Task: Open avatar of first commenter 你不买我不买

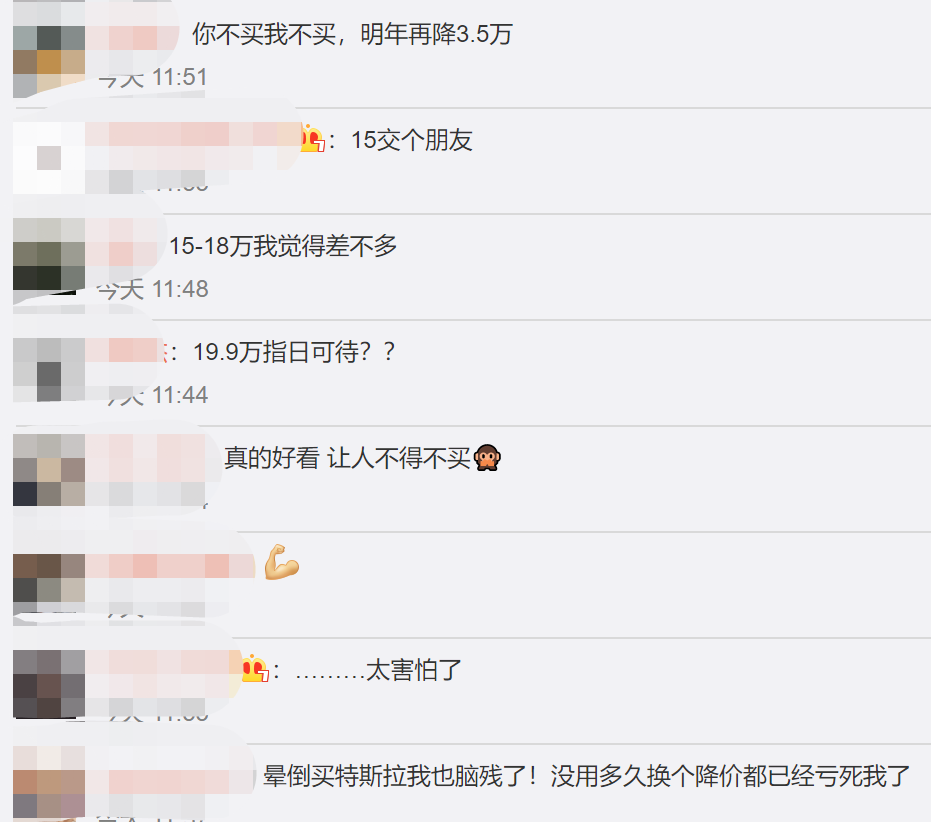Action: (x=49, y=50)
